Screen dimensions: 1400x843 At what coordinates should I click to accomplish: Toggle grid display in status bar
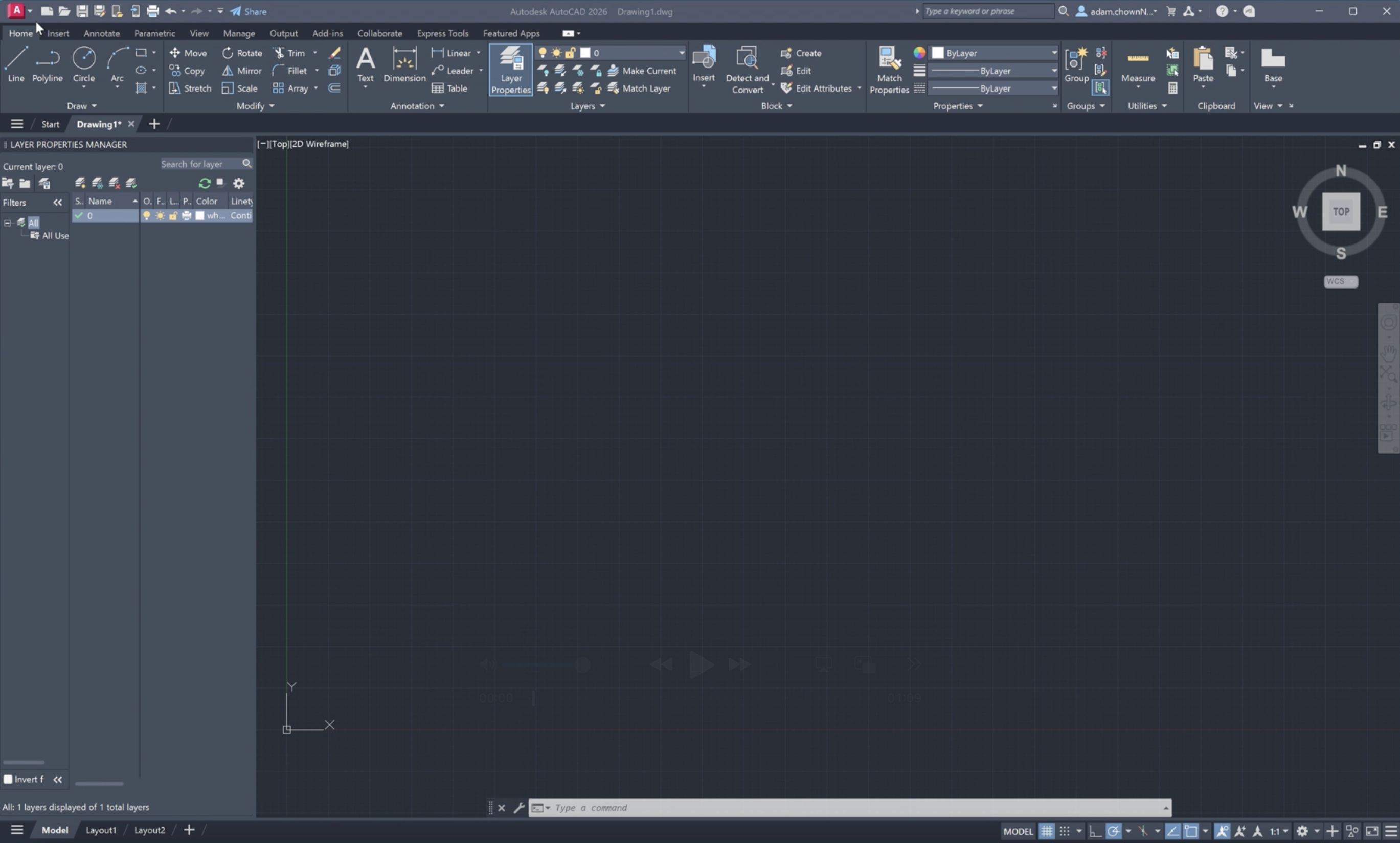1046,831
